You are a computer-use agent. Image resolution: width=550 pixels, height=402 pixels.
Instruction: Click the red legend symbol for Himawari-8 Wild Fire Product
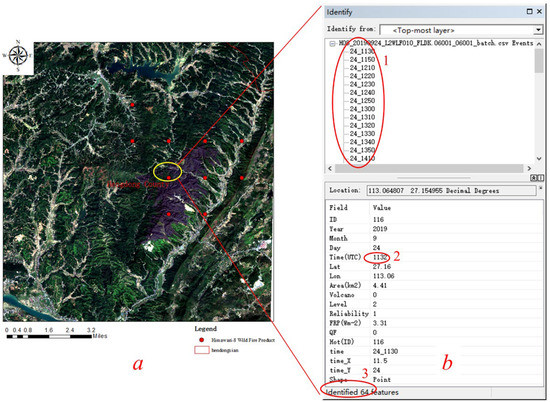[x=201, y=340]
